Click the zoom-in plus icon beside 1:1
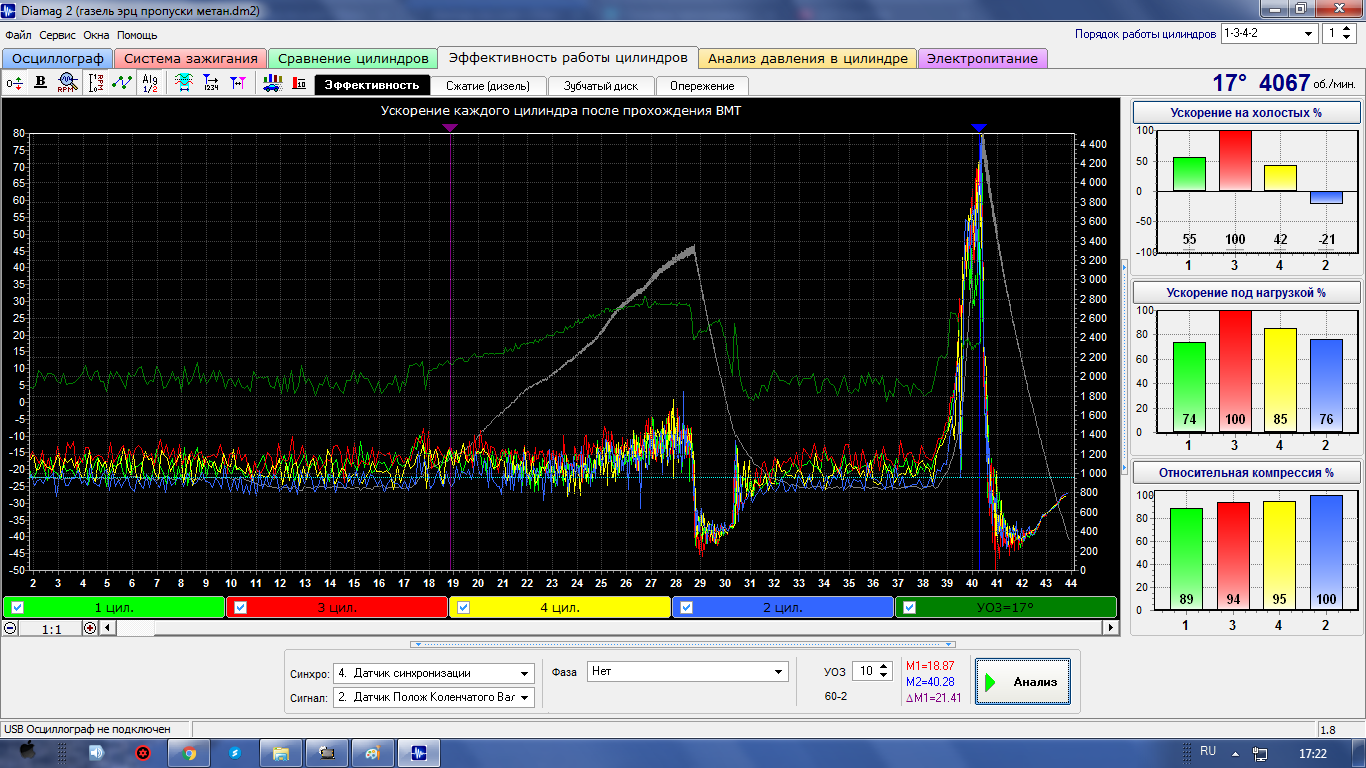 tap(90, 628)
